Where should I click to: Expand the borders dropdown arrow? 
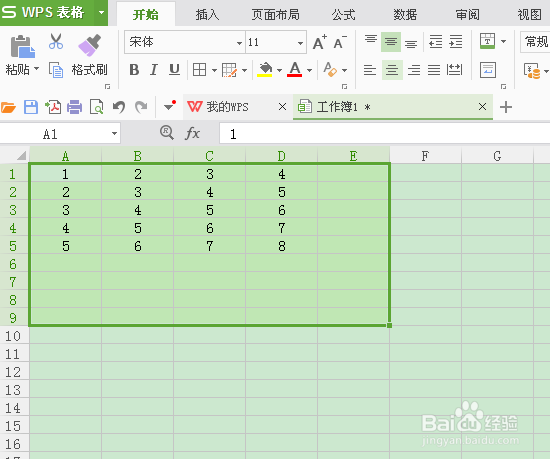click(214, 70)
